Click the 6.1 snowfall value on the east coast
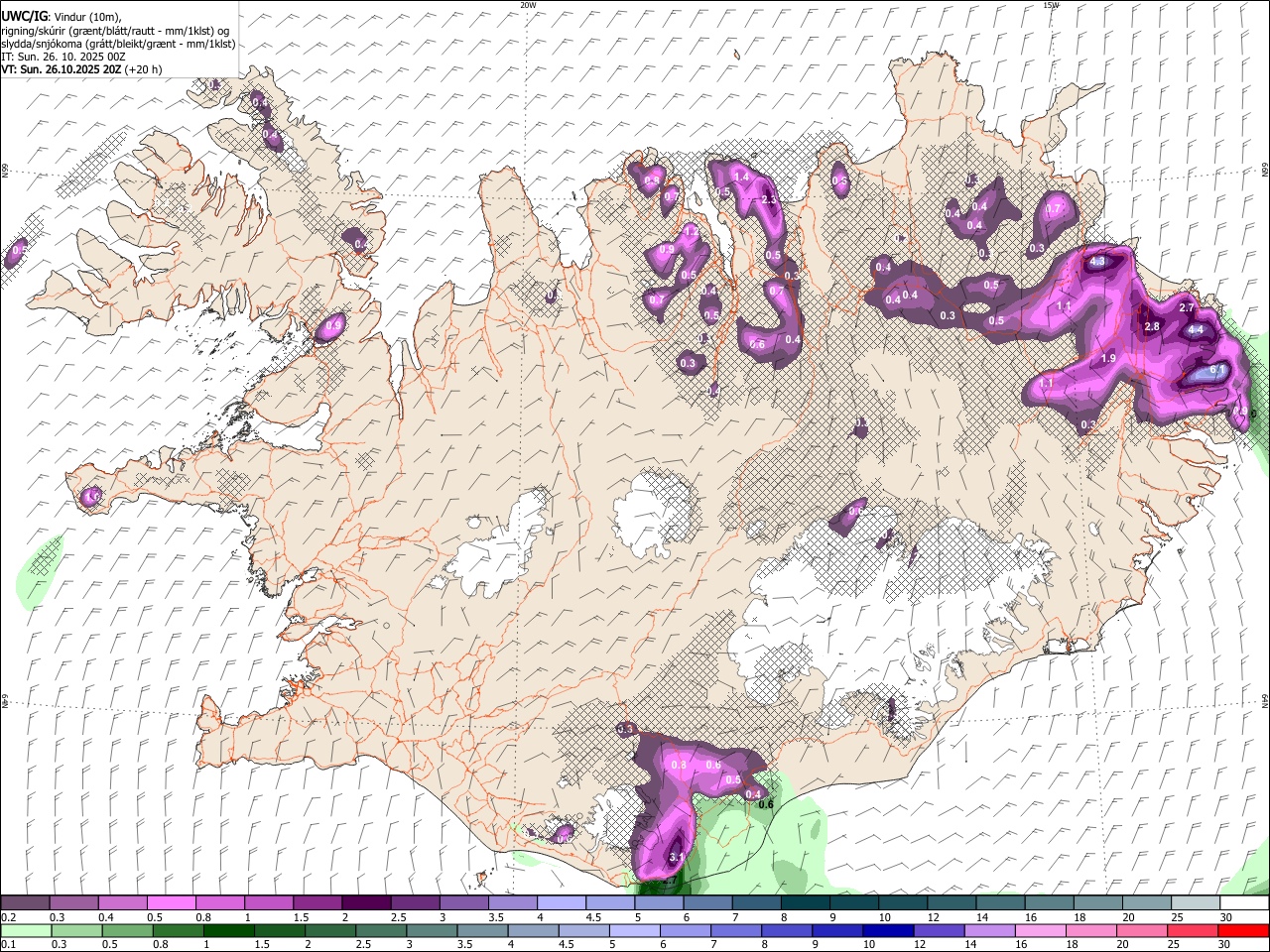The width and height of the screenshot is (1270, 952). 1218,370
